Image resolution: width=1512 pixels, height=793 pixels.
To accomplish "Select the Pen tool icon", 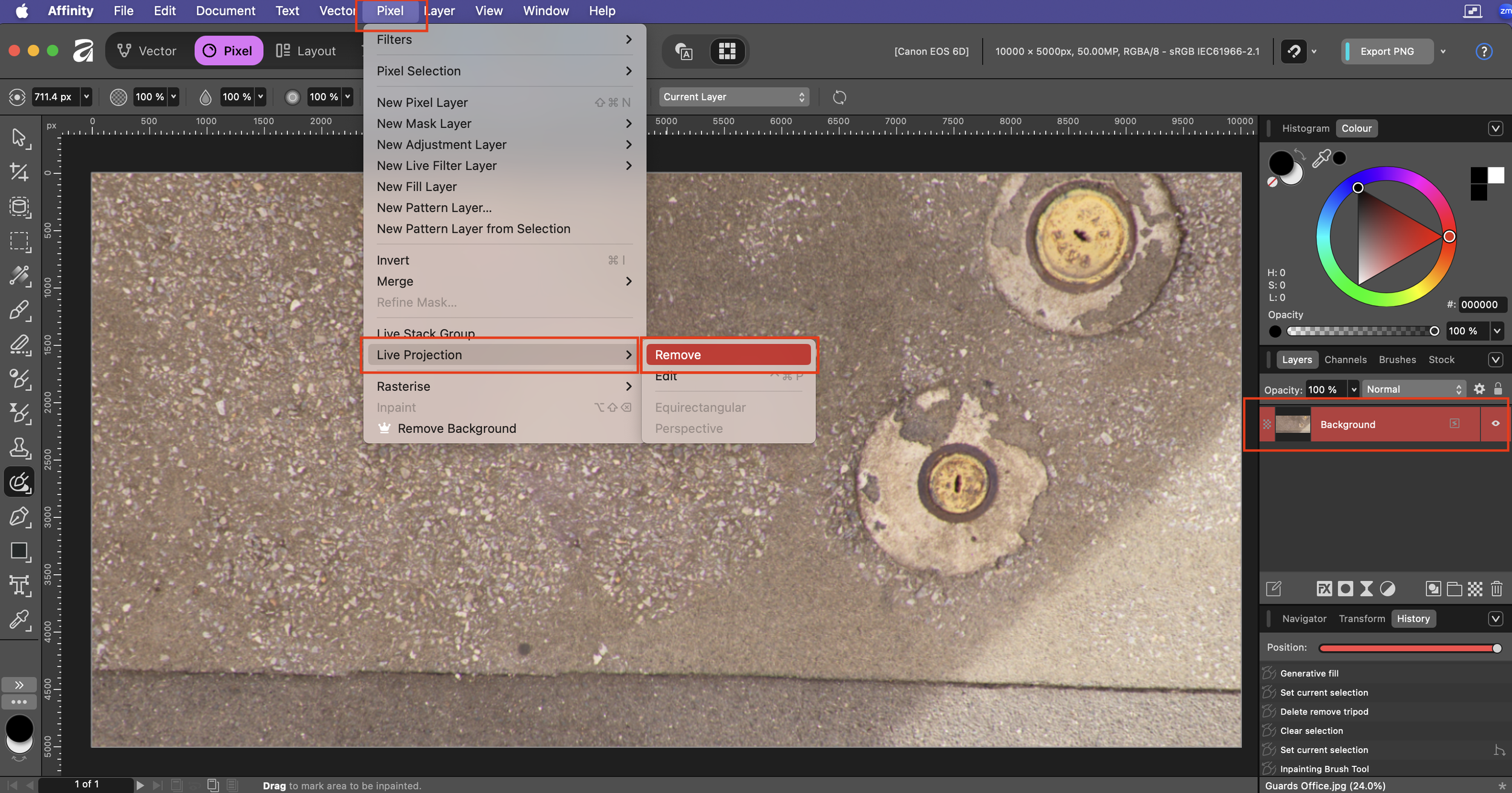I will click(19, 517).
